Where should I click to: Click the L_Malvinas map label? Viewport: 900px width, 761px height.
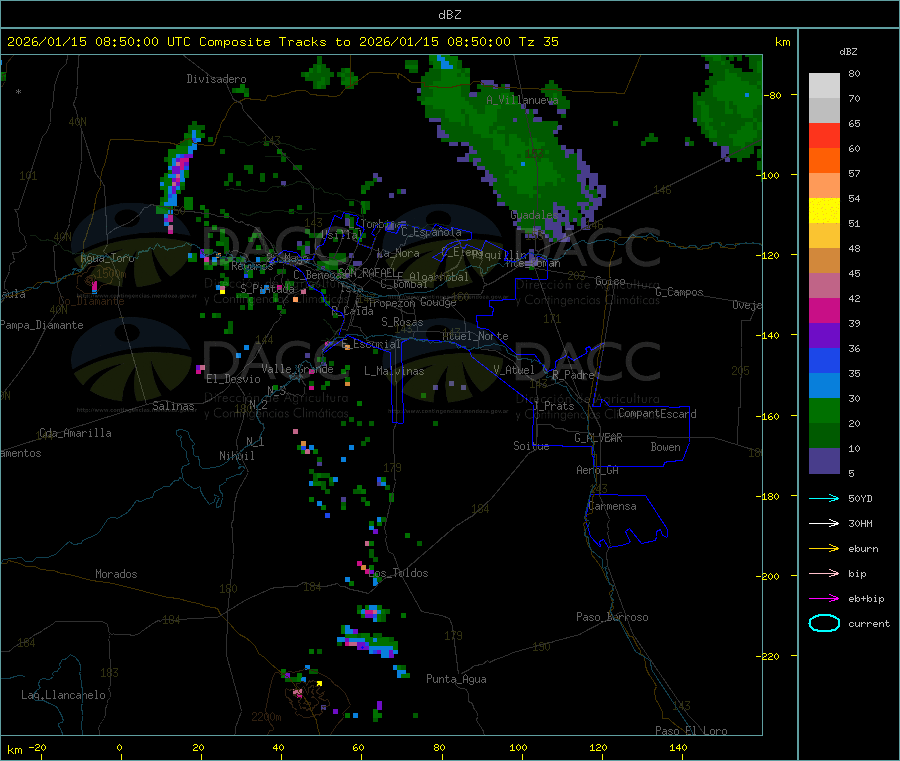(394, 371)
